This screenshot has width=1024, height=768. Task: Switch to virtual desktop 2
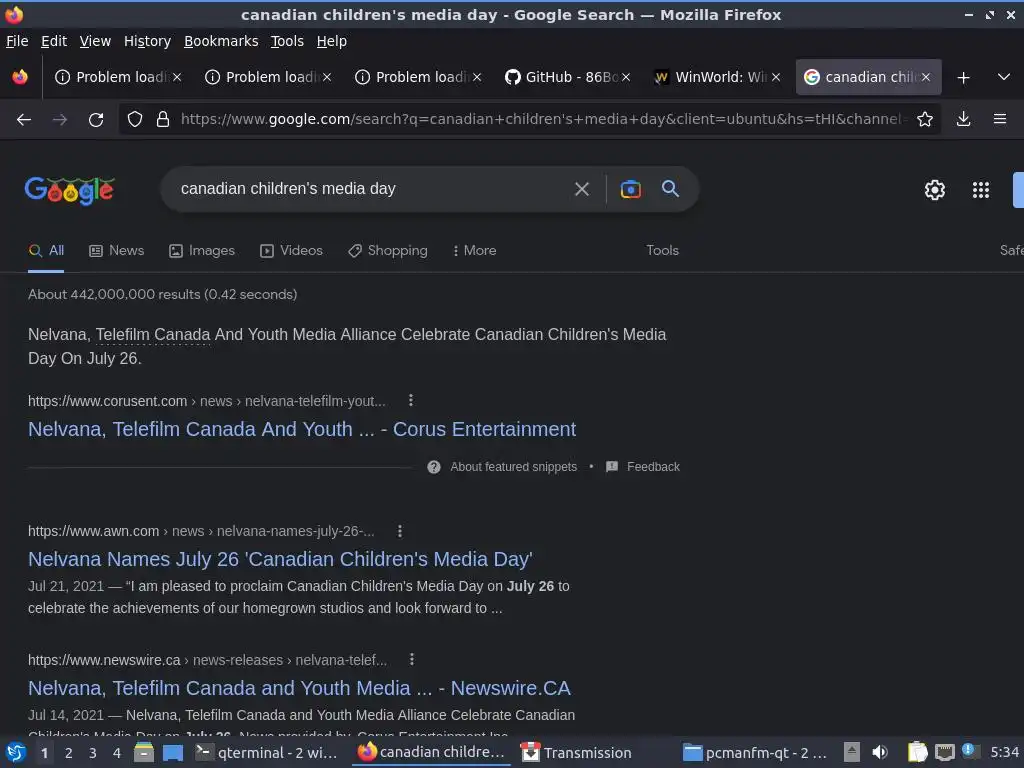pyautogui.click(x=69, y=754)
